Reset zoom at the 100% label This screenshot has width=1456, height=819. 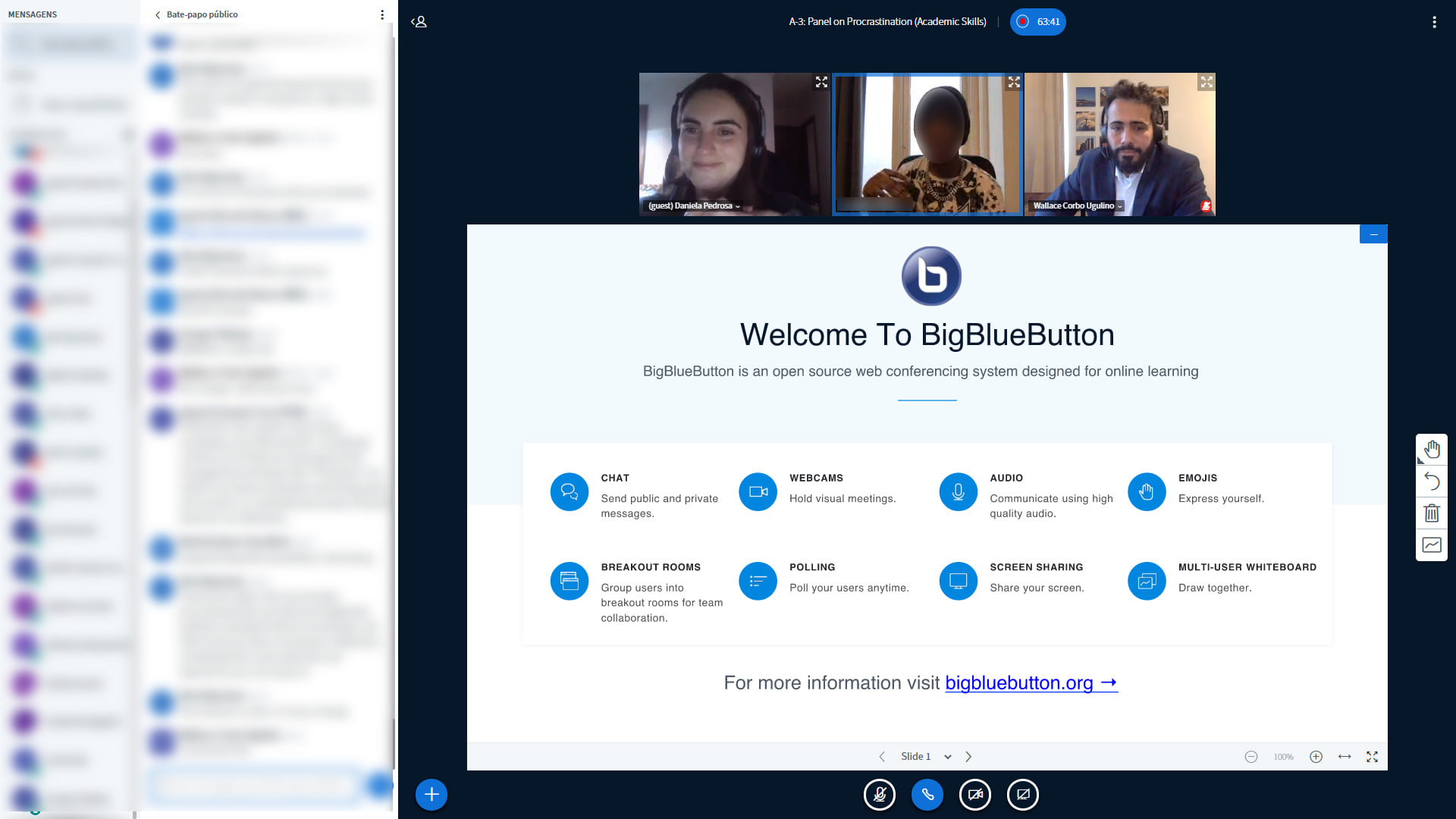click(1284, 757)
